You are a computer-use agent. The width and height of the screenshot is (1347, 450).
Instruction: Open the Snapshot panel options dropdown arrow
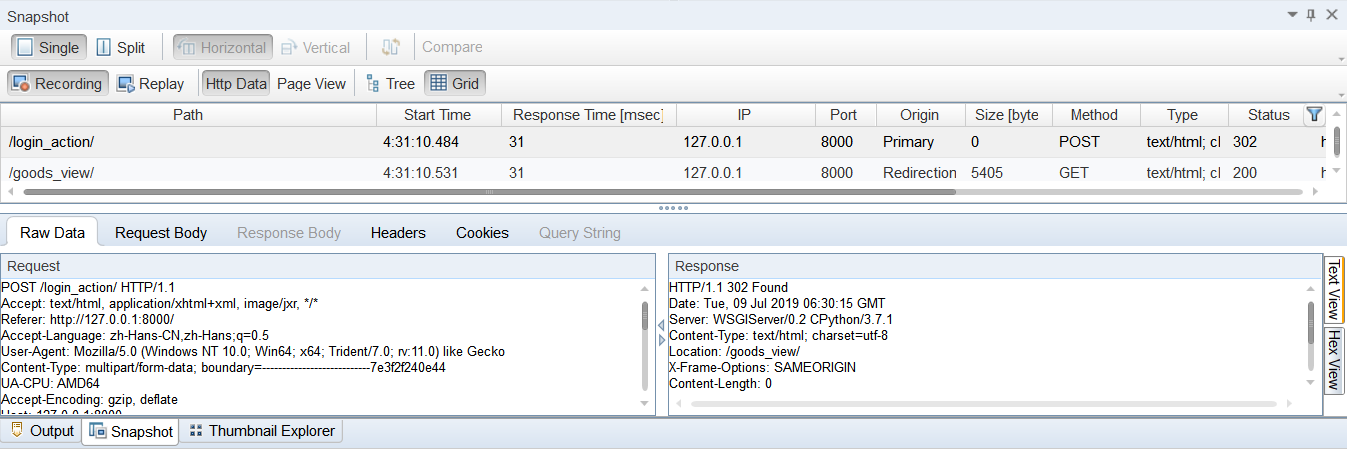pos(1291,15)
